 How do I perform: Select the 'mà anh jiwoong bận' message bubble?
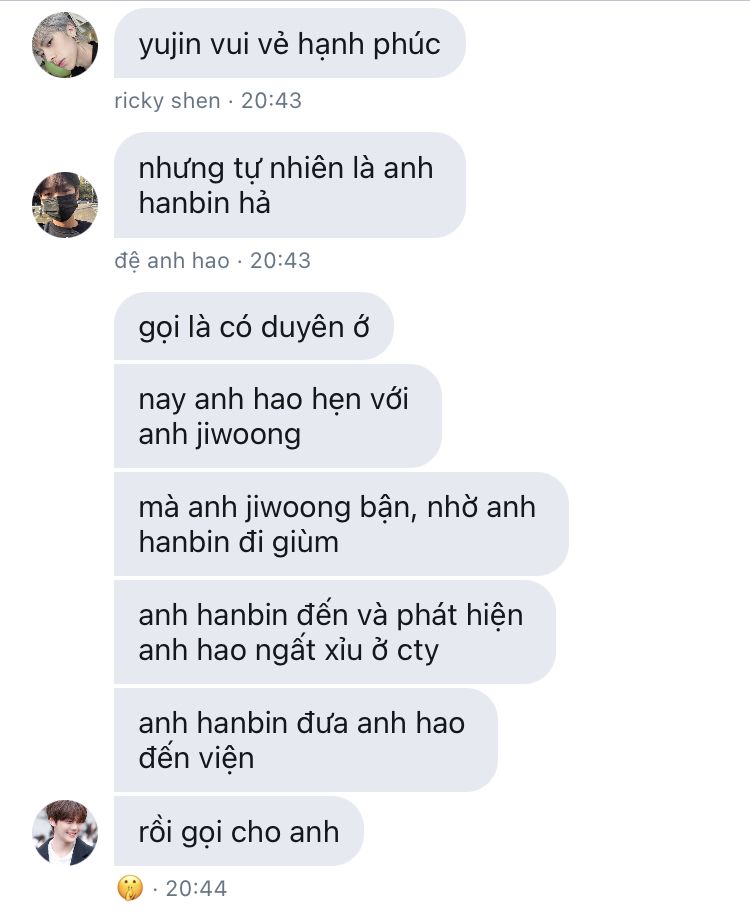coord(341,524)
